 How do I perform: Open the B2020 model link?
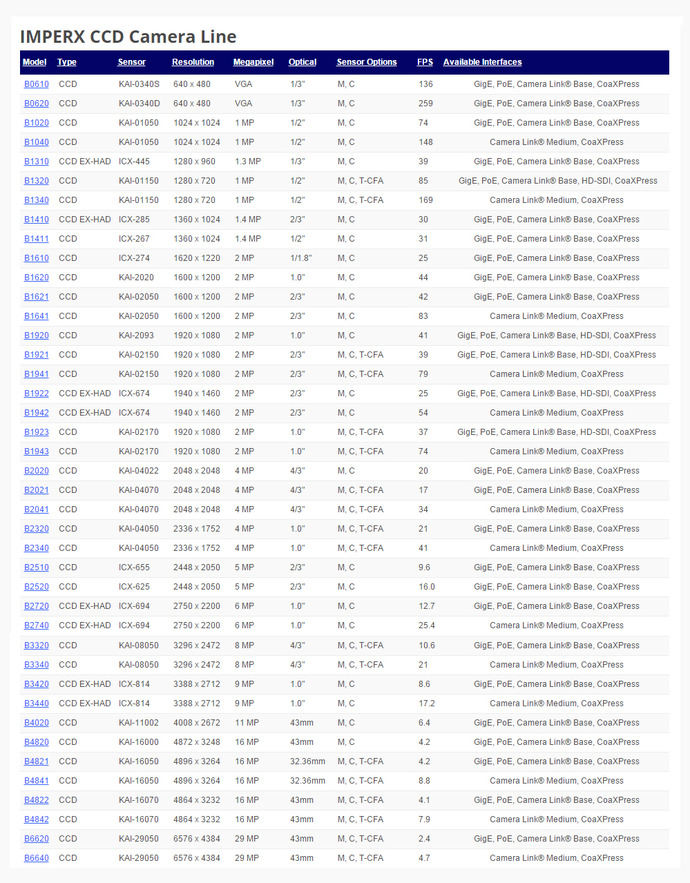tap(37, 471)
